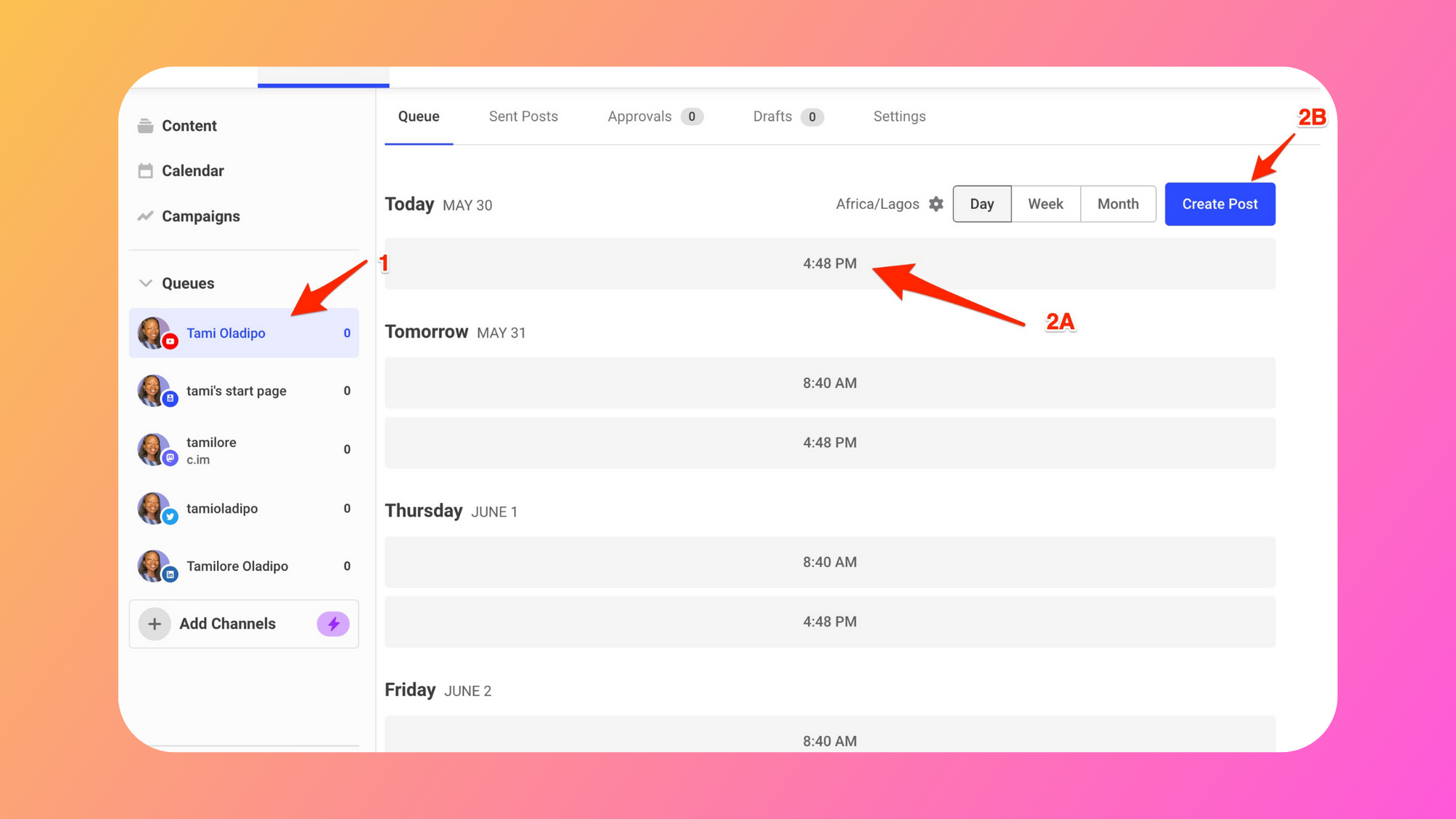Open the Sent Posts tab
This screenshot has width=1456, height=819.
(523, 116)
